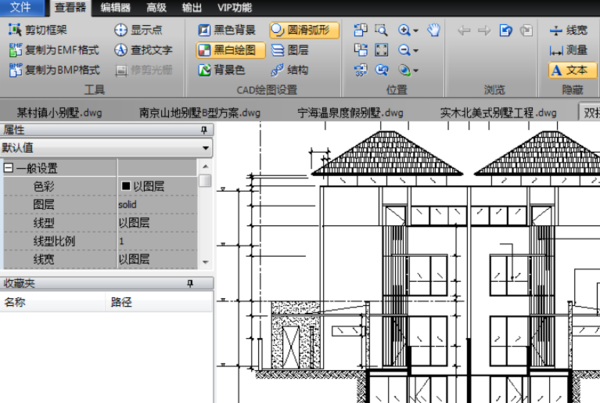Toggle the 圆滑弧形 smooth arcs option
Viewport: 600px width, 403px height.
point(305,30)
